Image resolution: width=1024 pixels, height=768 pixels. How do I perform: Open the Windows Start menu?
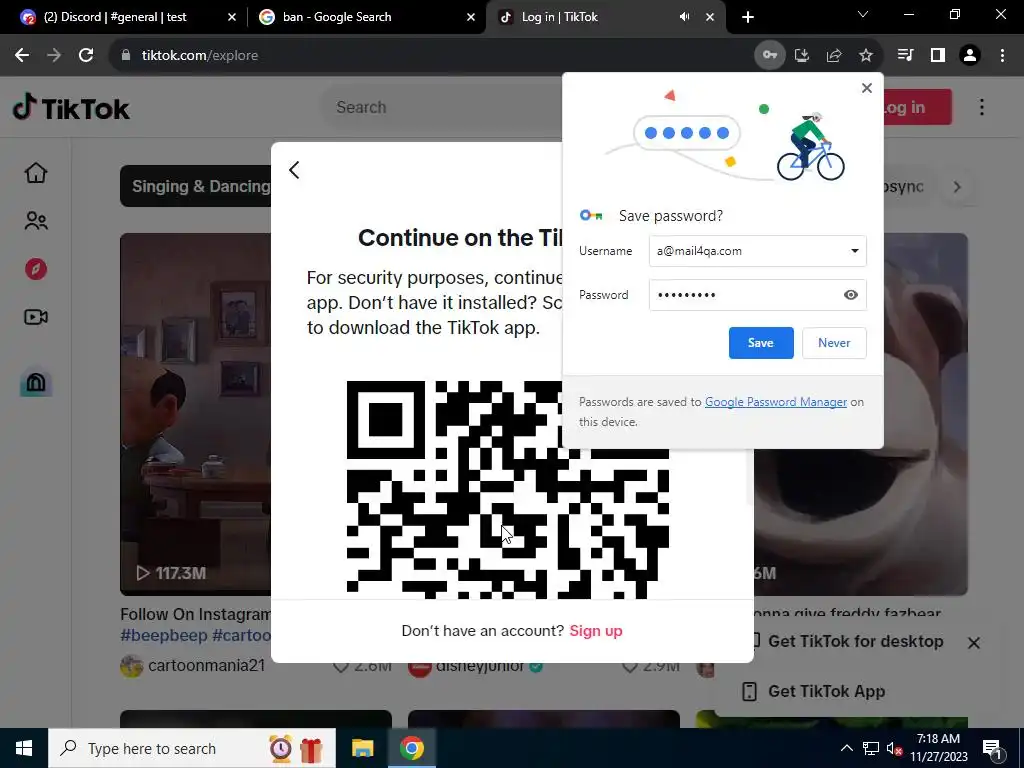pyautogui.click(x=24, y=748)
